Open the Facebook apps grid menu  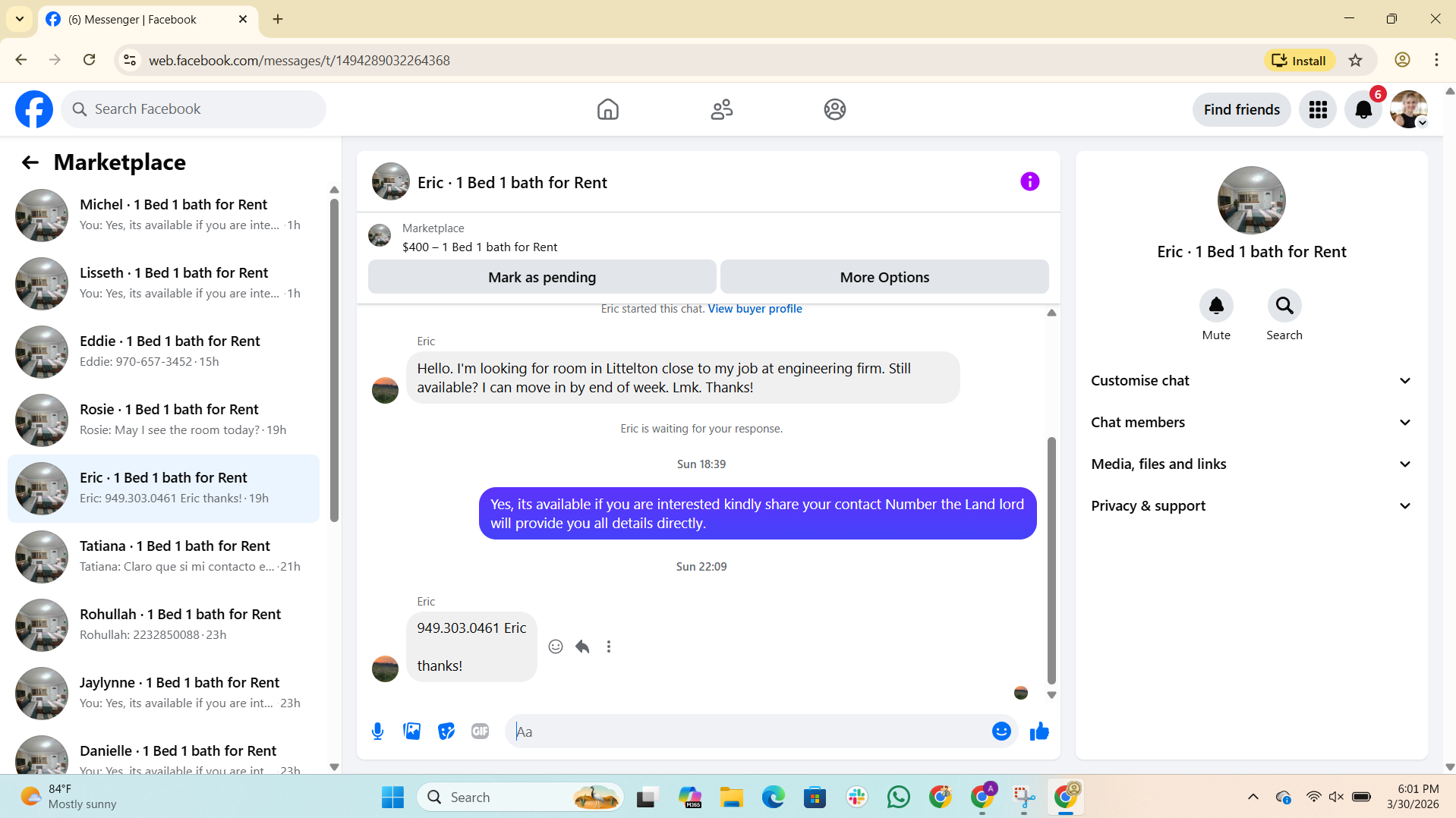point(1318,109)
